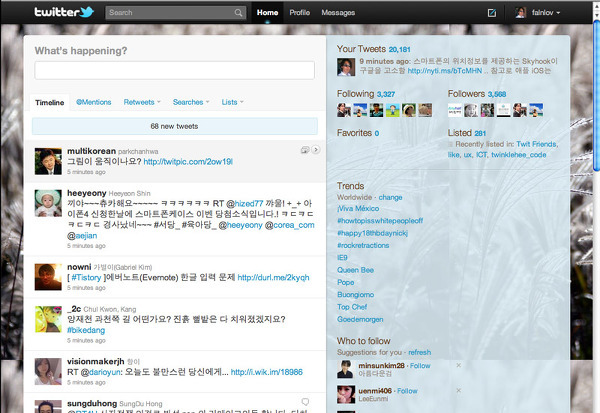Open the nyti.ms link in your tweet

445,71
